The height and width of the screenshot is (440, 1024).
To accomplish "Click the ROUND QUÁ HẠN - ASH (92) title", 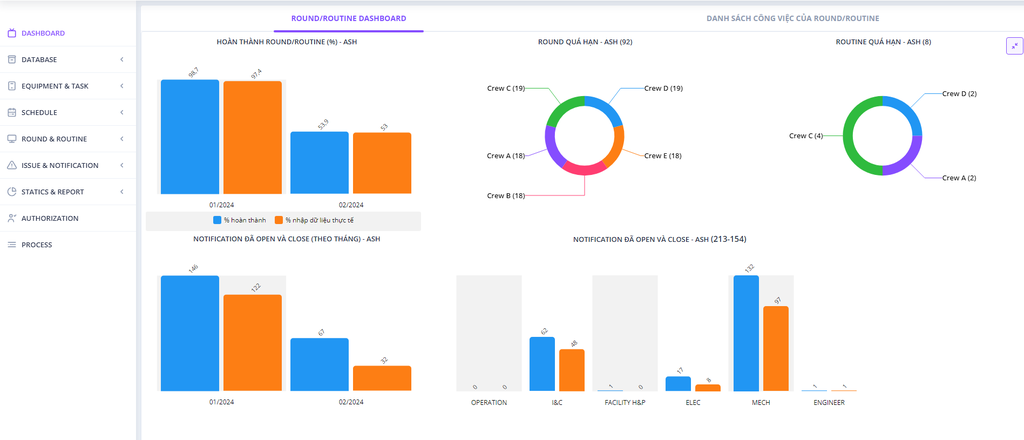I will tap(584, 42).
